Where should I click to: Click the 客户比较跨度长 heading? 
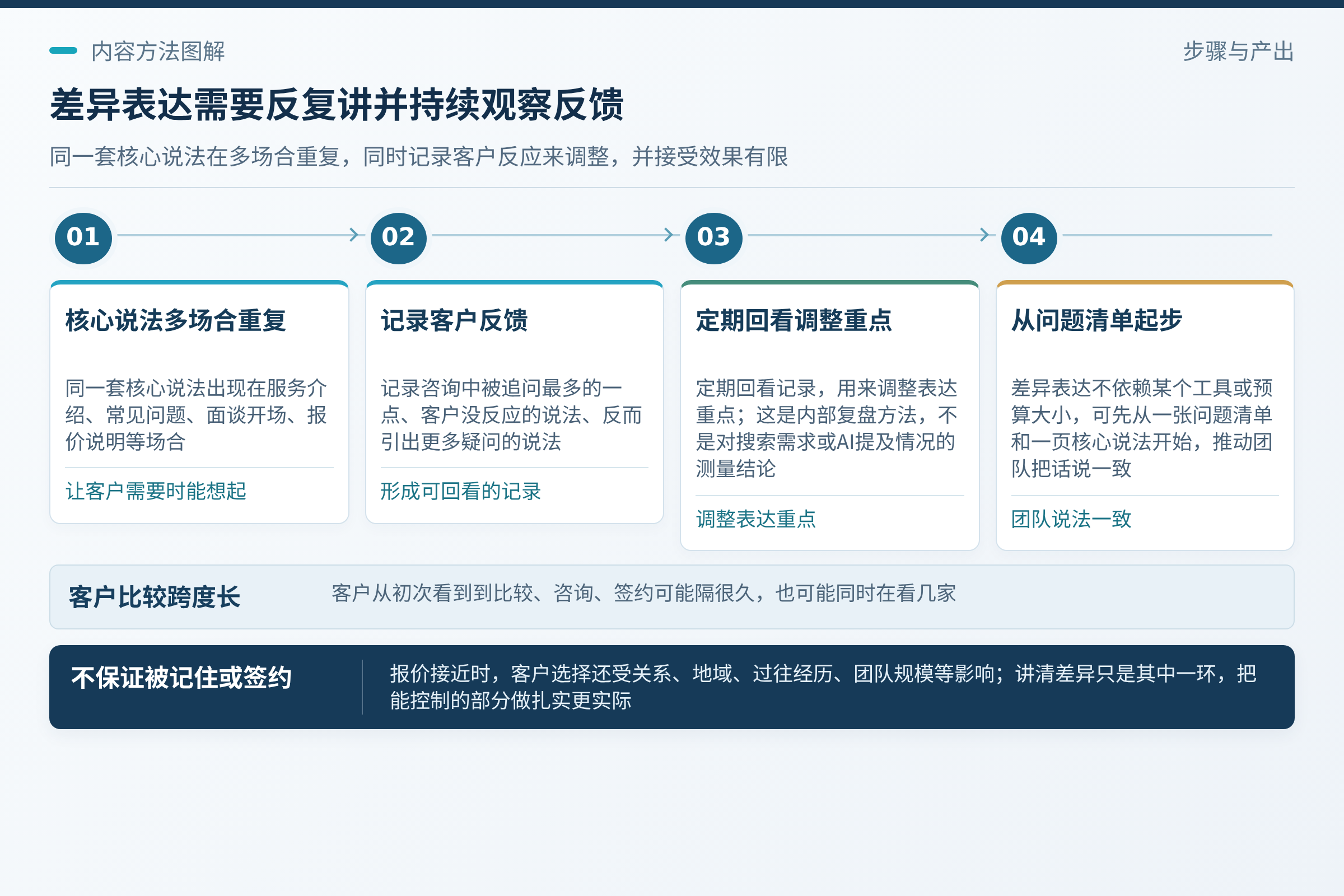pos(155,597)
